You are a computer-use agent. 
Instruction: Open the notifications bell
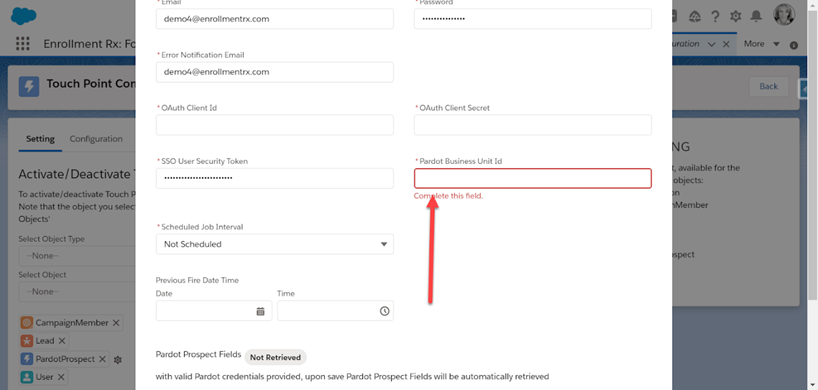(x=756, y=17)
